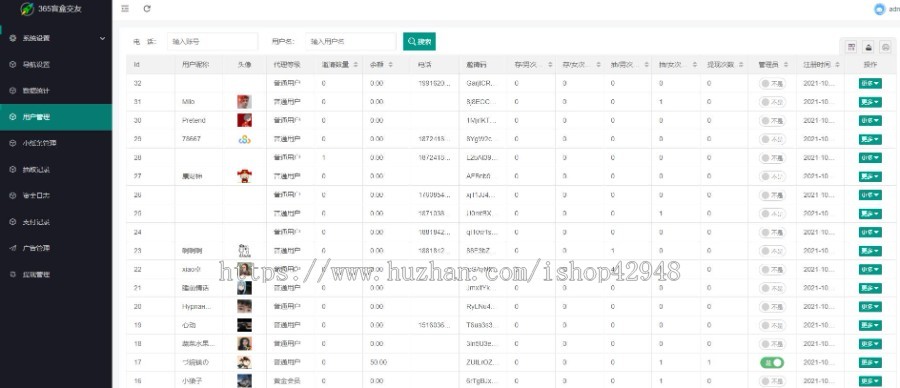Sort the table by 余额 column arrows
900x388 pixels.
[390, 65]
